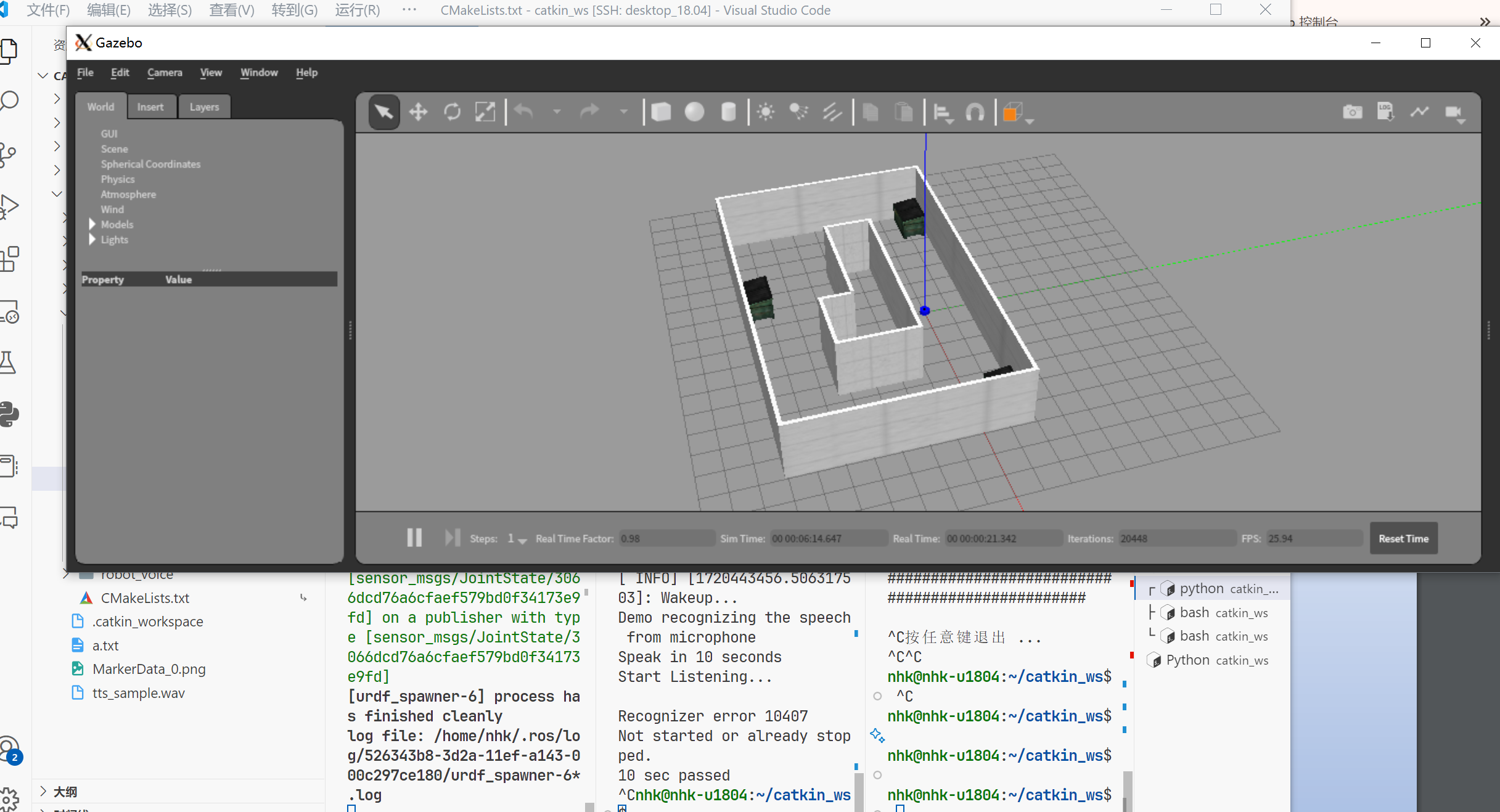Viewport: 1500px width, 812px height.
Task: Add a Point light
Action: click(766, 112)
